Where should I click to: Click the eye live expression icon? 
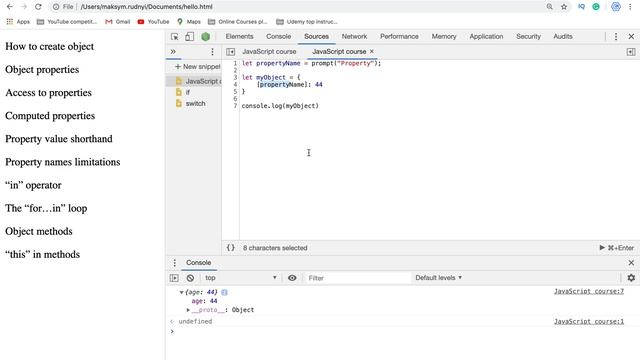(x=292, y=278)
